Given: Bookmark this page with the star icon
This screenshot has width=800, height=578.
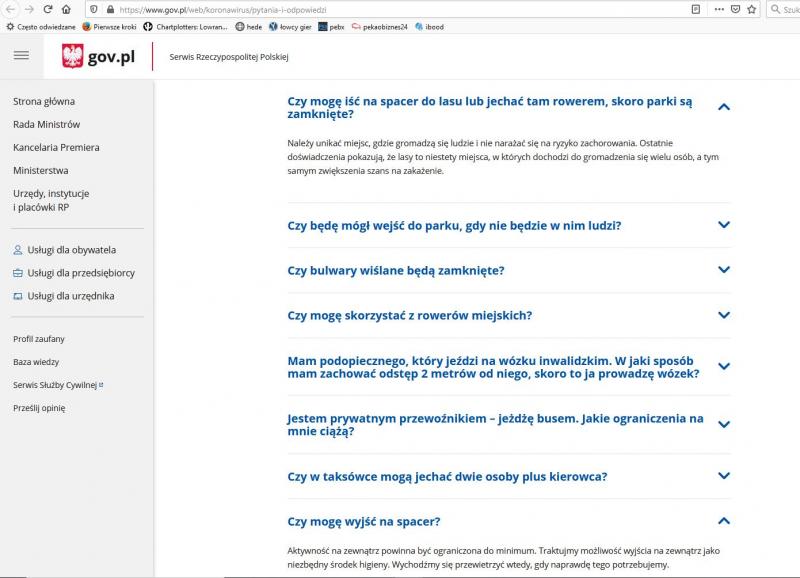Looking at the screenshot, I should 753,9.
